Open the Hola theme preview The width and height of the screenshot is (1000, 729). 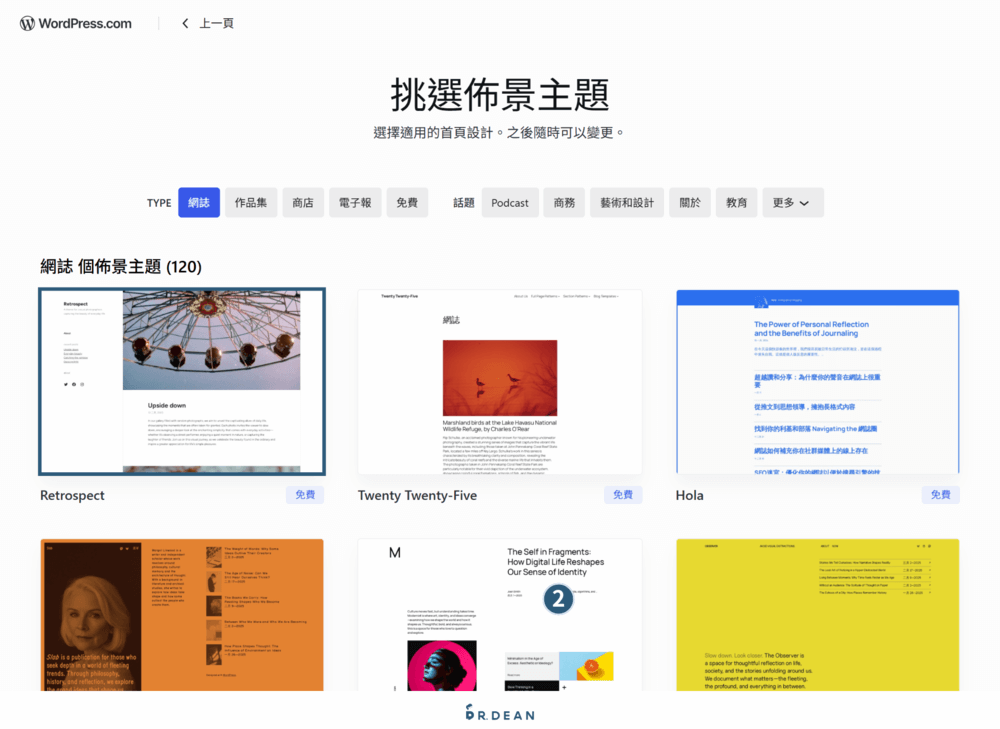coord(817,381)
